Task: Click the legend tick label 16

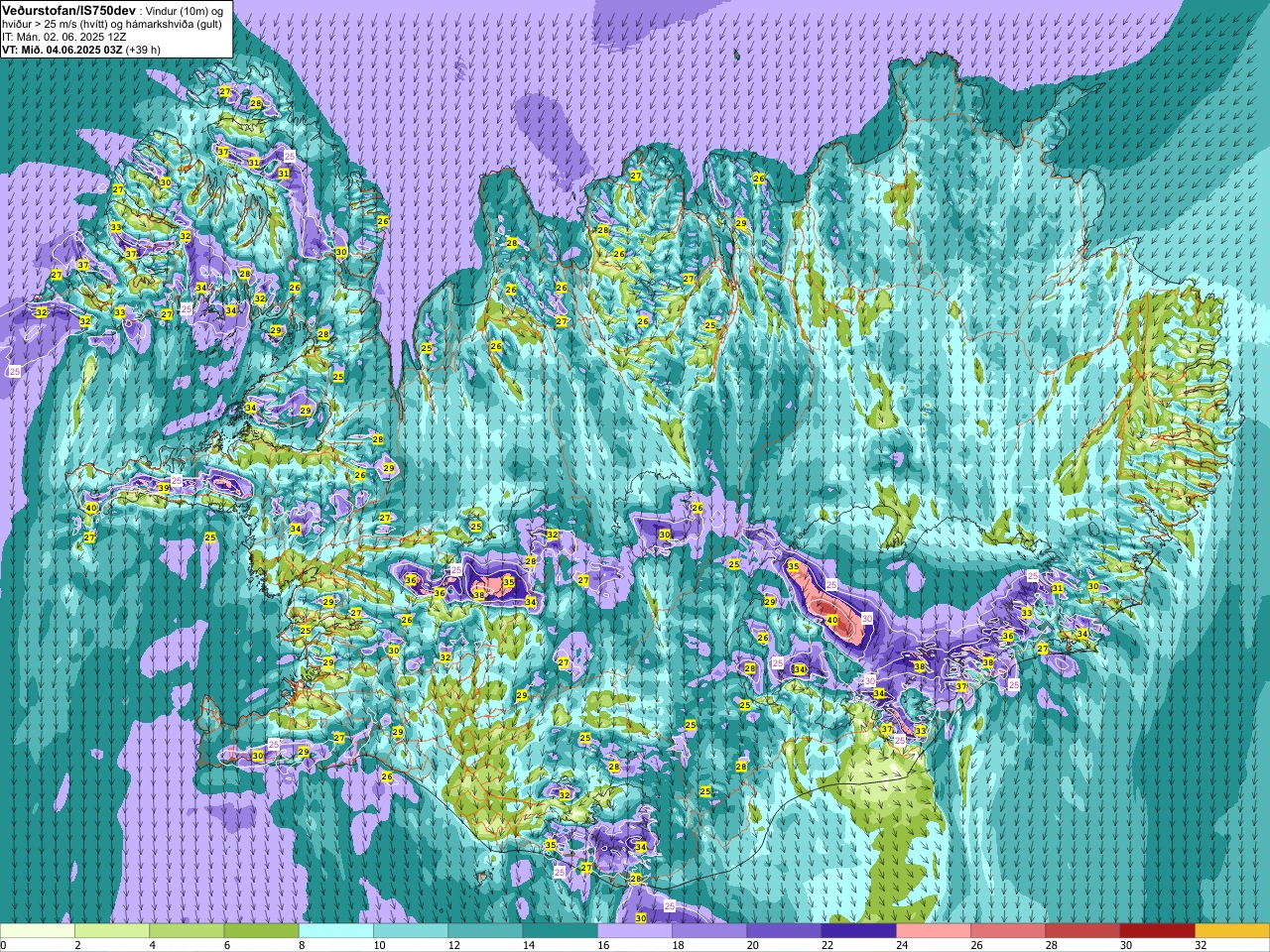Action: coord(603,945)
